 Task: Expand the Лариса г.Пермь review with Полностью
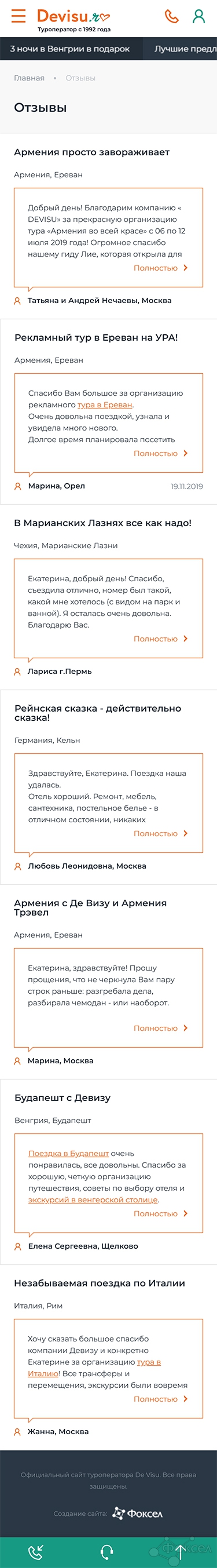tap(160, 639)
